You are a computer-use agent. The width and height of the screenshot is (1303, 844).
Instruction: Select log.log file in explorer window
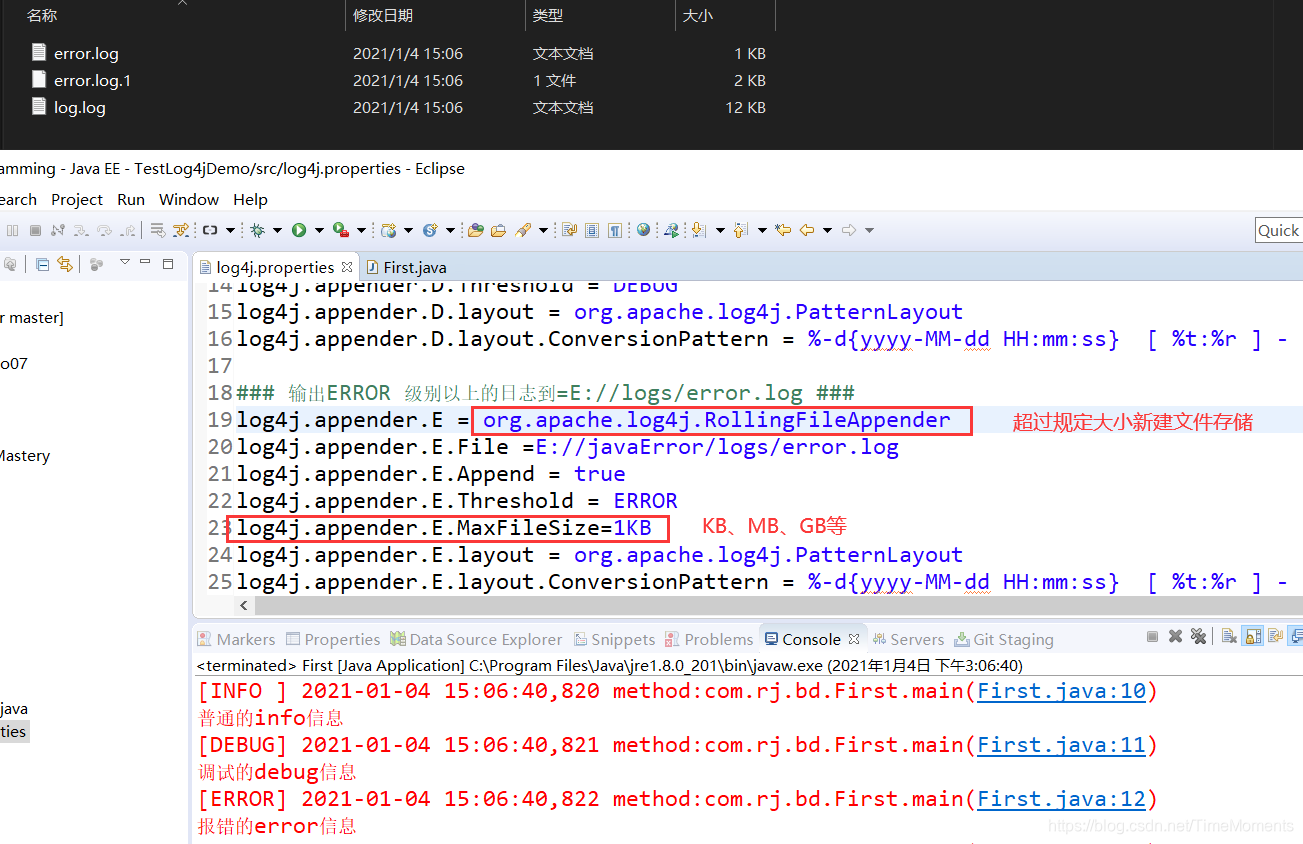pos(79,107)
